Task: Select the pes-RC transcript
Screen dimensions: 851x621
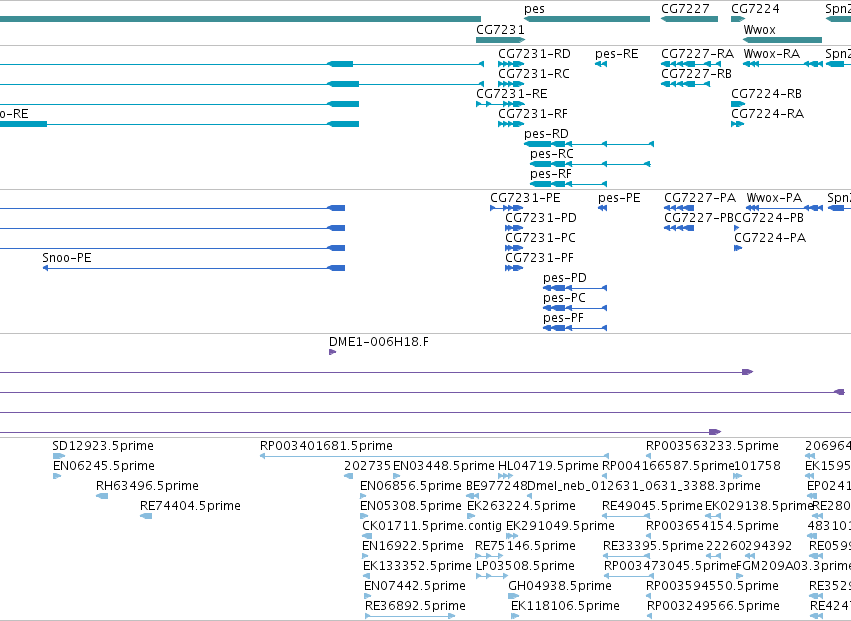Action: 590,164
